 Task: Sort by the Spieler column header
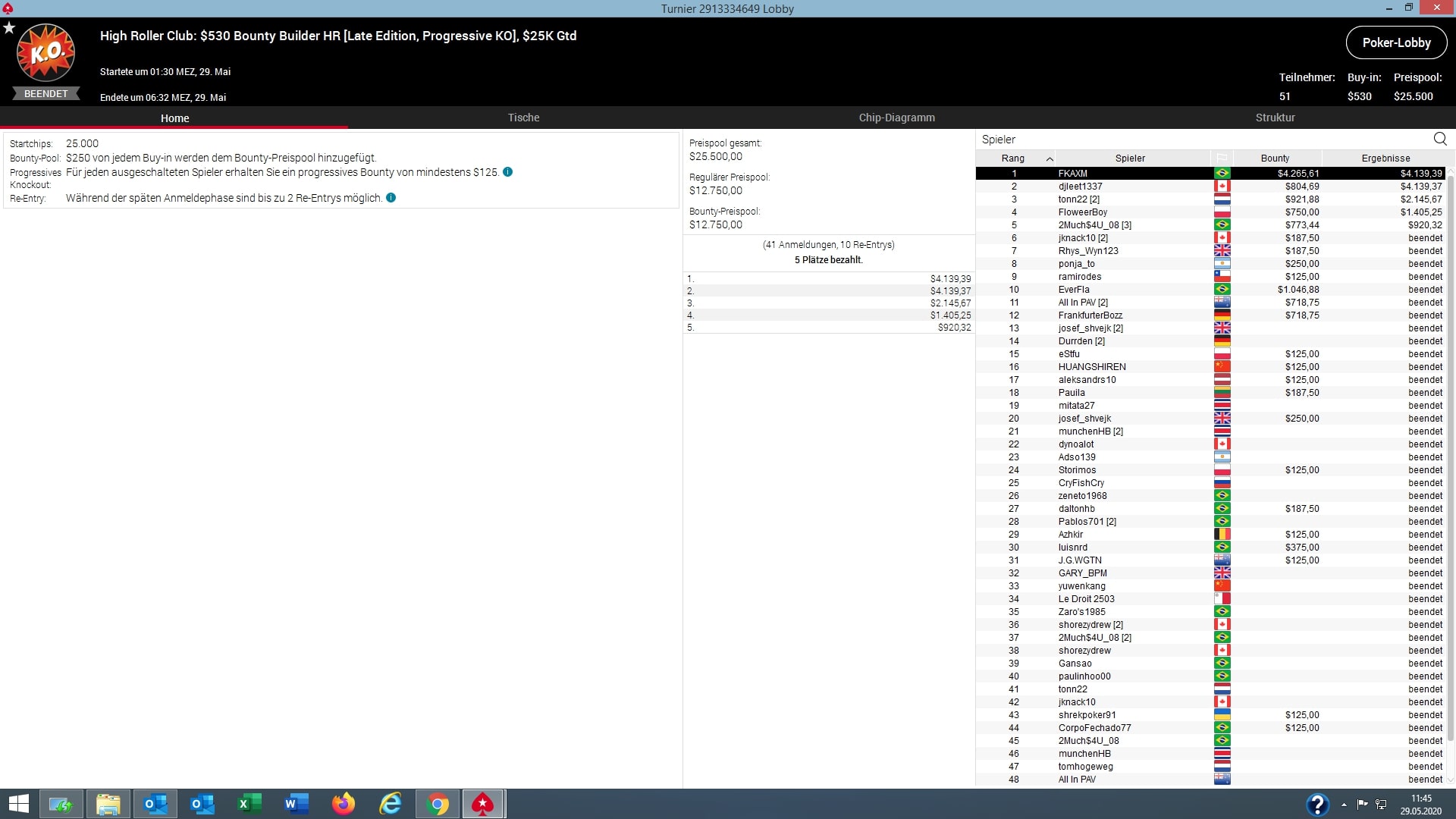1130,158
